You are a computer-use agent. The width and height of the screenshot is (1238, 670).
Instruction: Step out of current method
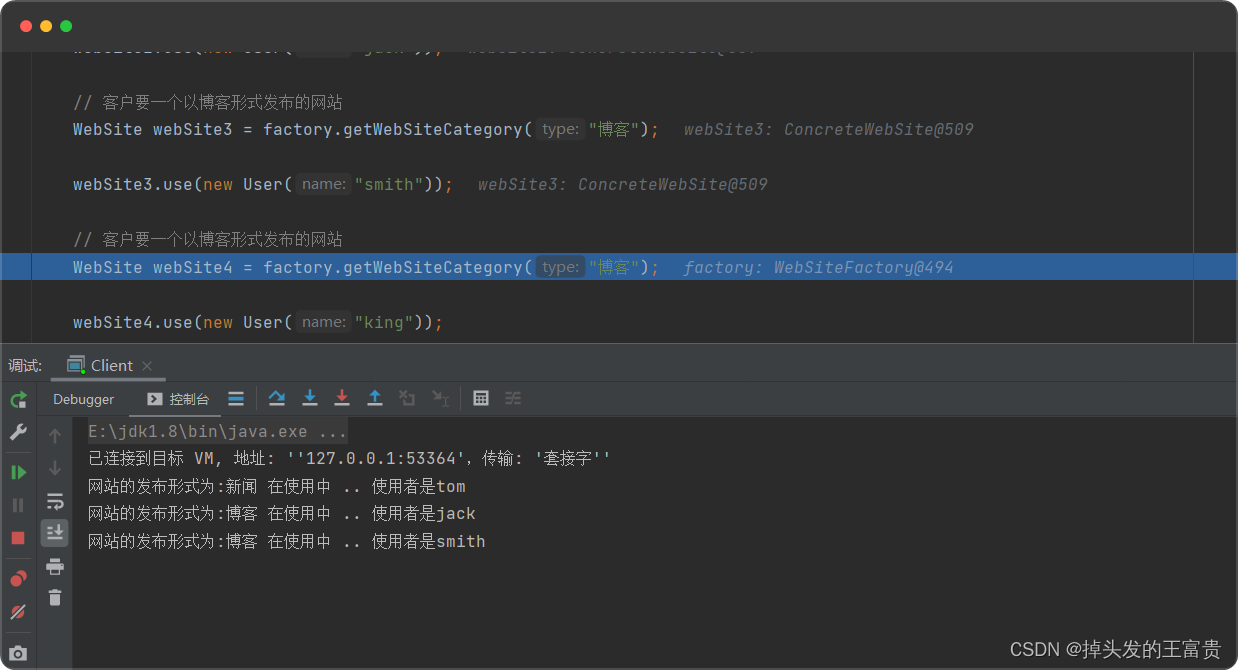point(375,398)
